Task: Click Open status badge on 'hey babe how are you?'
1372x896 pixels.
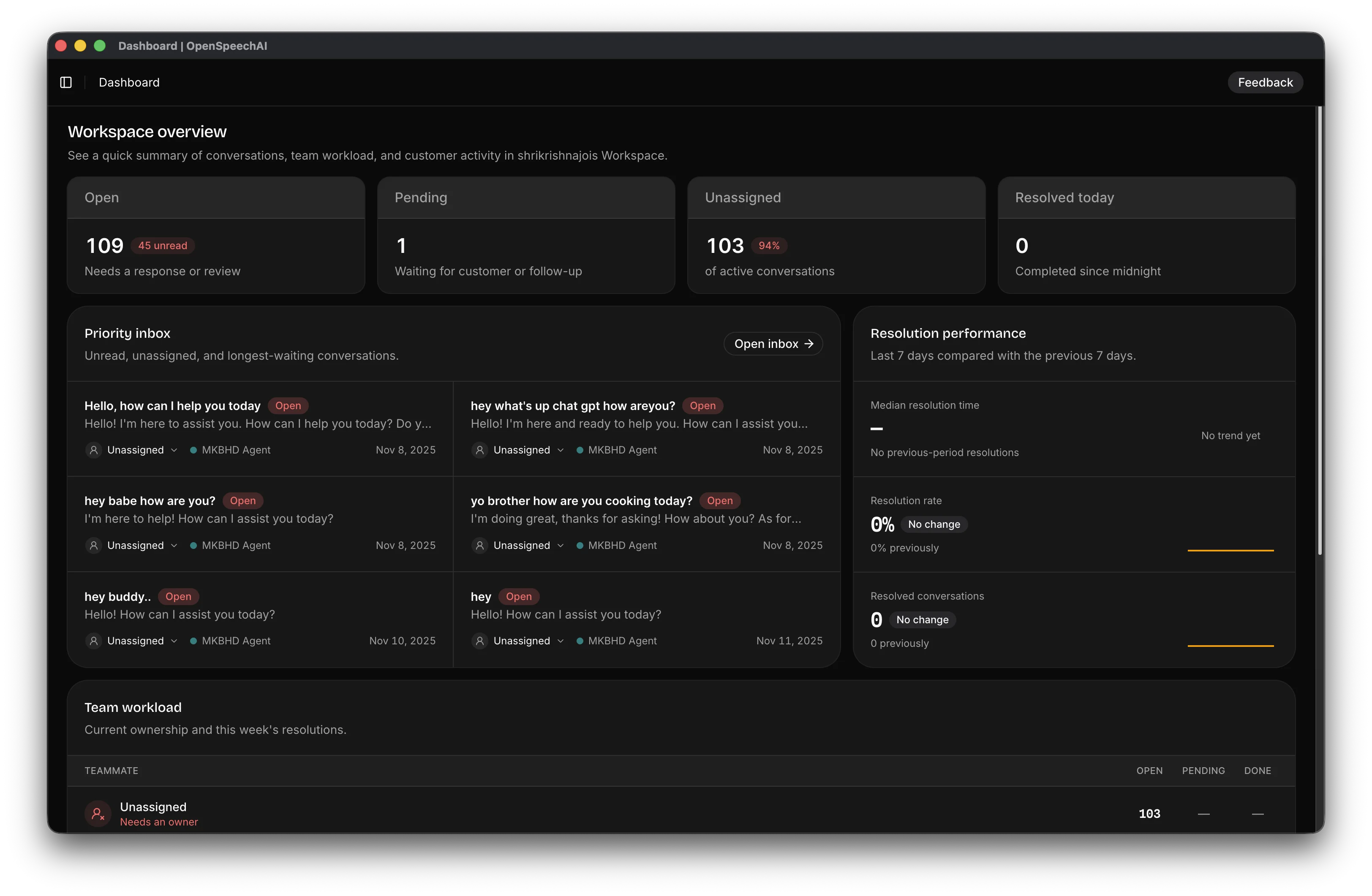Action: 243,501
